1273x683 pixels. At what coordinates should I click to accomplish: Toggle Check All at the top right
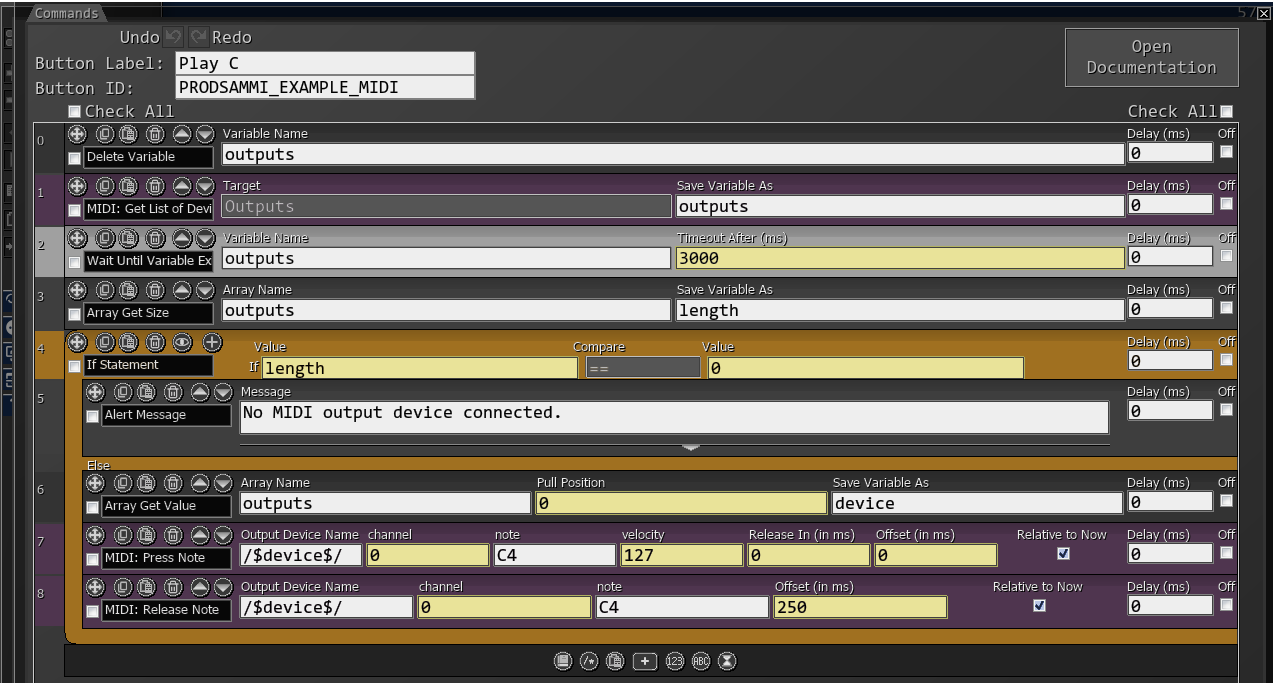1227,111
